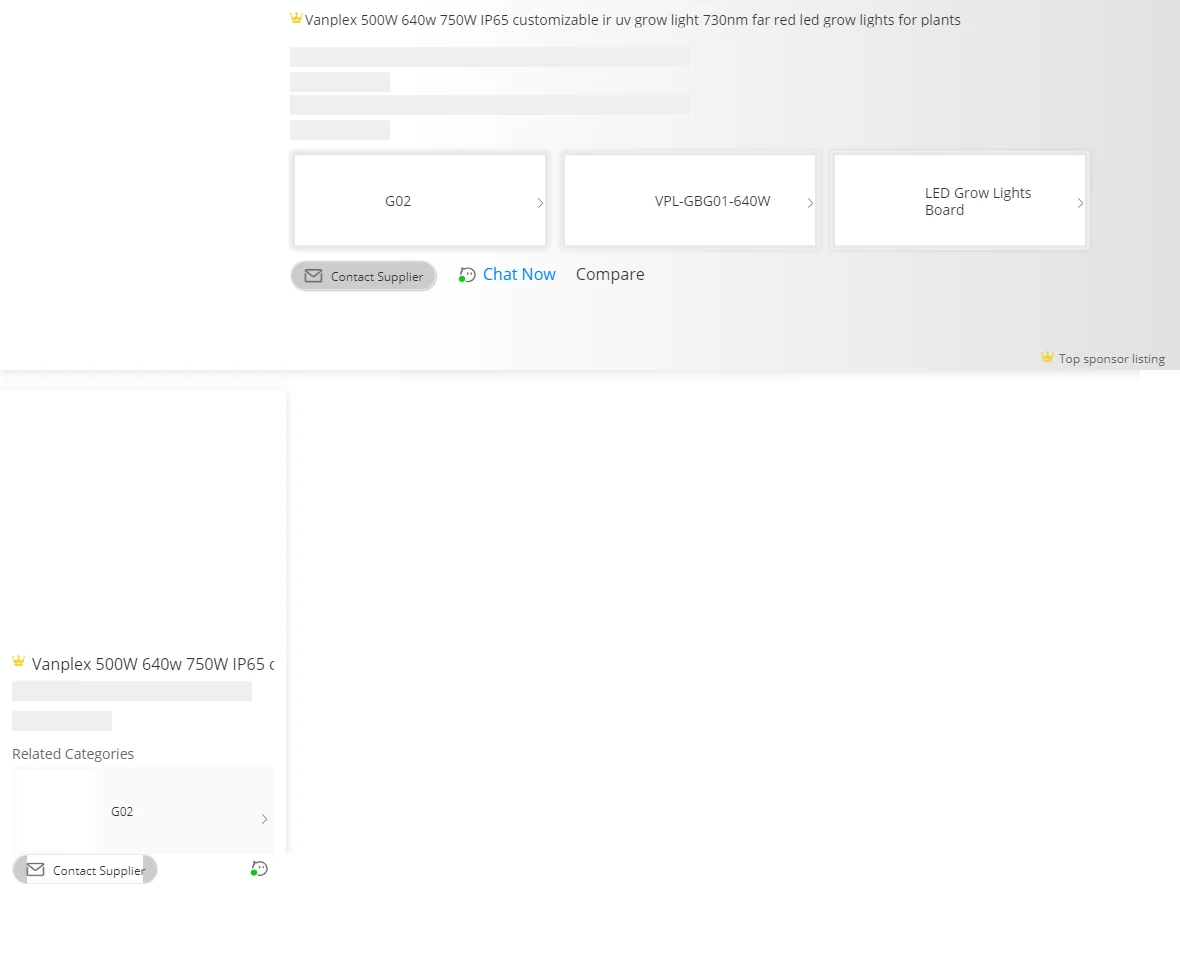Open the VPL-GBG01-640W category card
1180x974 pixels.
click(x=690, y=200)
